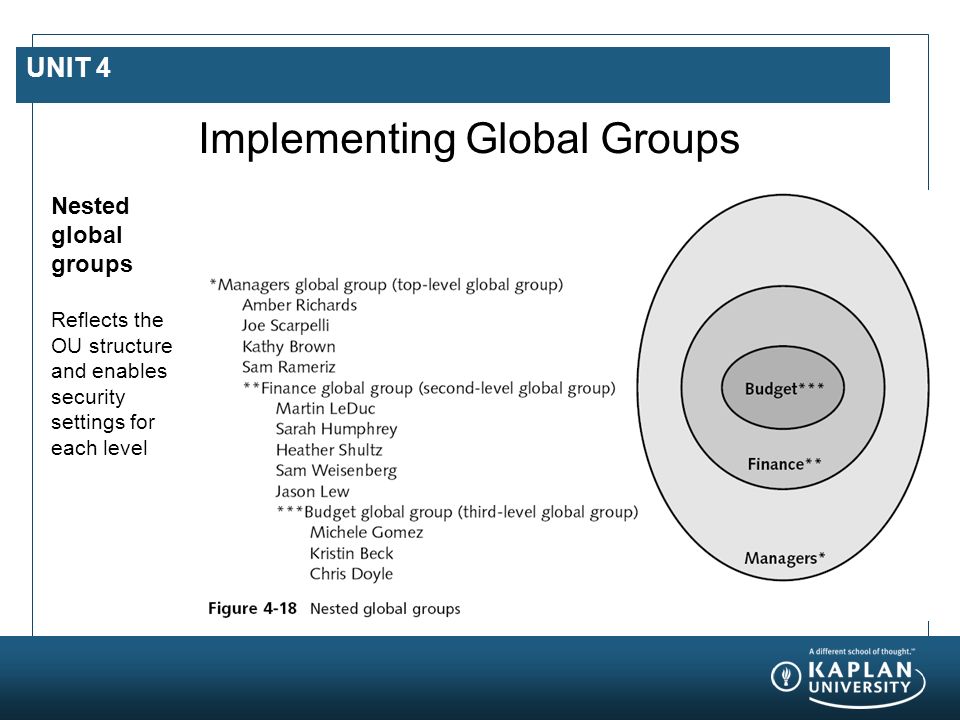Click the Nested global groups heading
Screen dimensions: 960x720
click(x=92, y=235)
